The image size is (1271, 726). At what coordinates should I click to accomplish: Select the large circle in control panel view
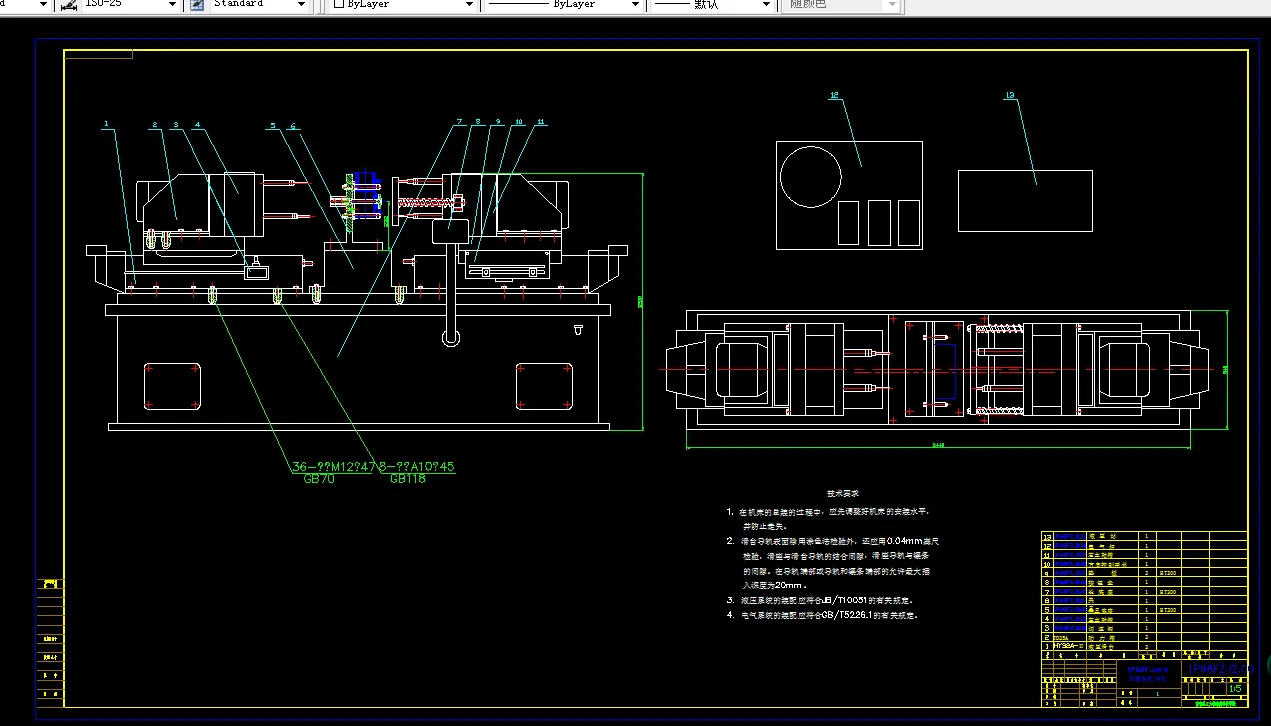click(811, 177)
